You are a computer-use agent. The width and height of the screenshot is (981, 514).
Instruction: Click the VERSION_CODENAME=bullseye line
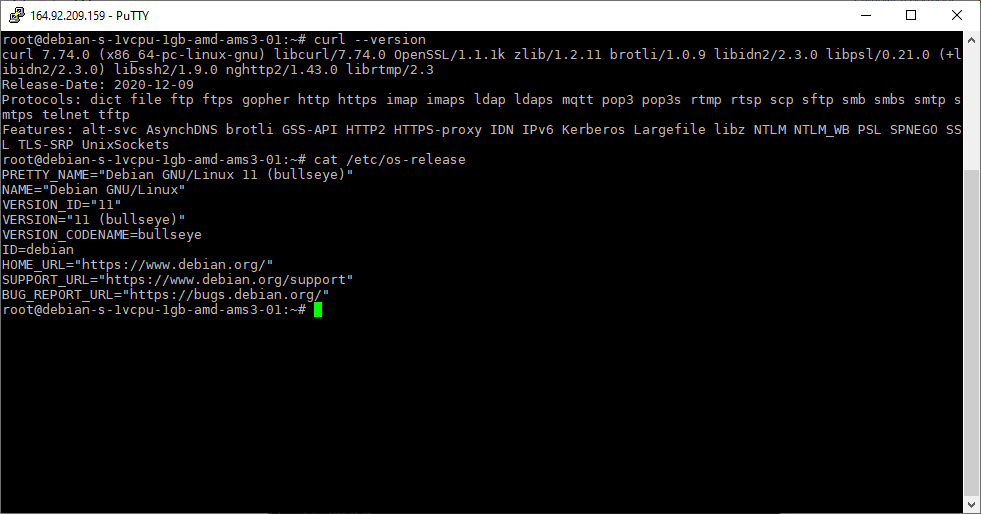pyautogui.click(x=102, y=234)
